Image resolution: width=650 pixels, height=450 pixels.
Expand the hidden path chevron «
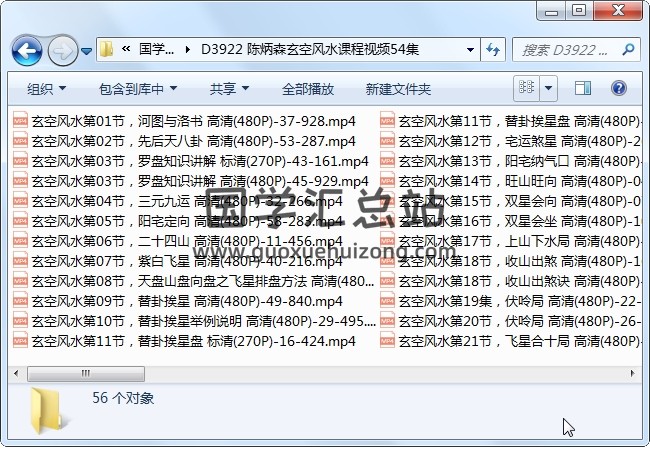pyautogui.click(x=126, y=49)
